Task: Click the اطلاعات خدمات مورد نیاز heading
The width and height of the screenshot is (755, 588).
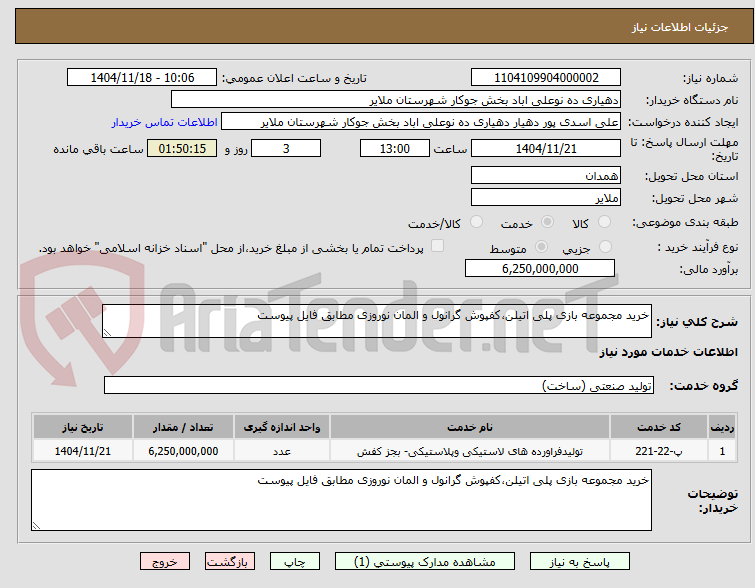Action: click(668, 353)
